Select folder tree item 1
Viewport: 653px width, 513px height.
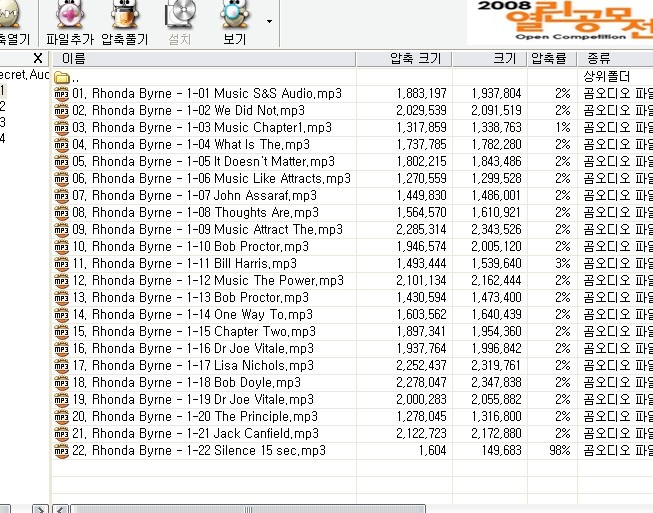pyautogui.click(x=3, y=90)
